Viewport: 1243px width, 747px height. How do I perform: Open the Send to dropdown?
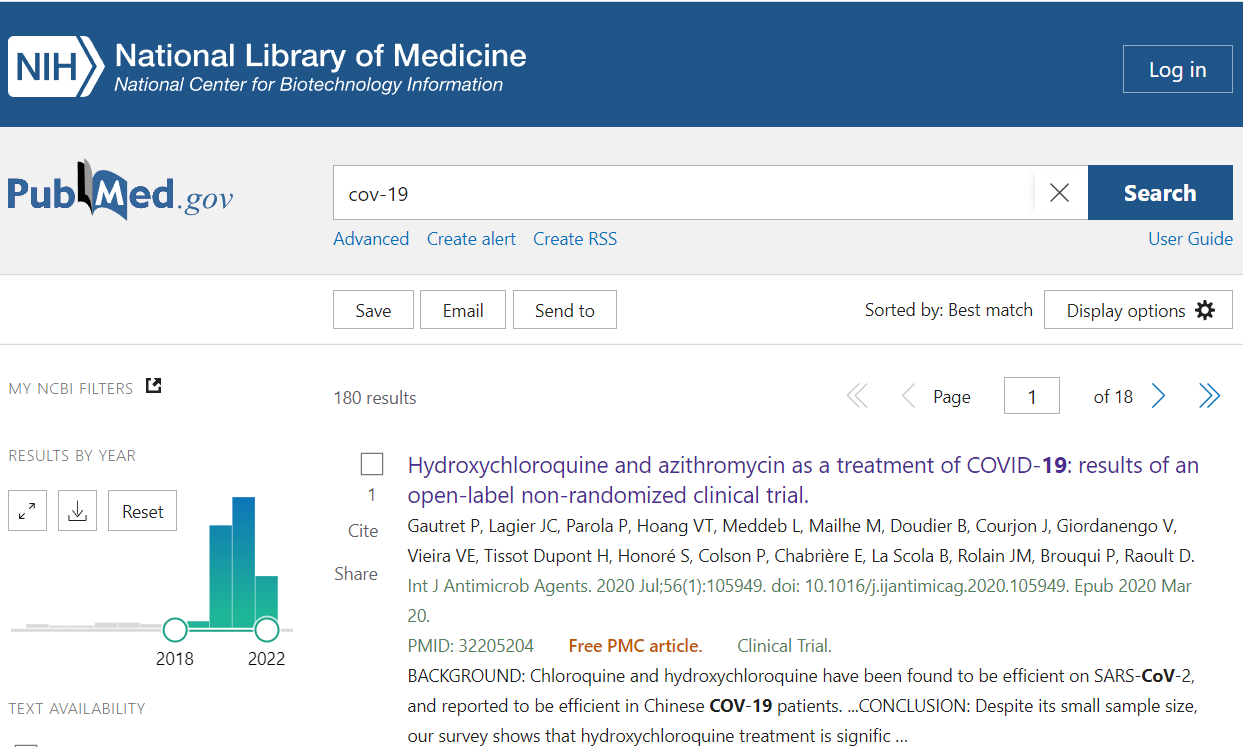coord(564,310)
